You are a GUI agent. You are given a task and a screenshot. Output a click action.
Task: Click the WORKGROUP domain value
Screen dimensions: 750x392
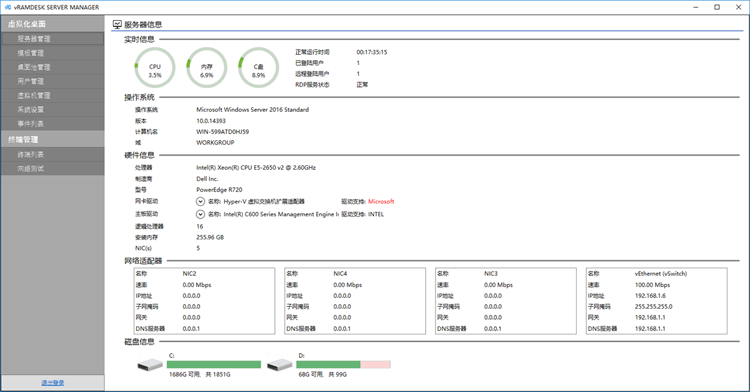click(215, 142)
